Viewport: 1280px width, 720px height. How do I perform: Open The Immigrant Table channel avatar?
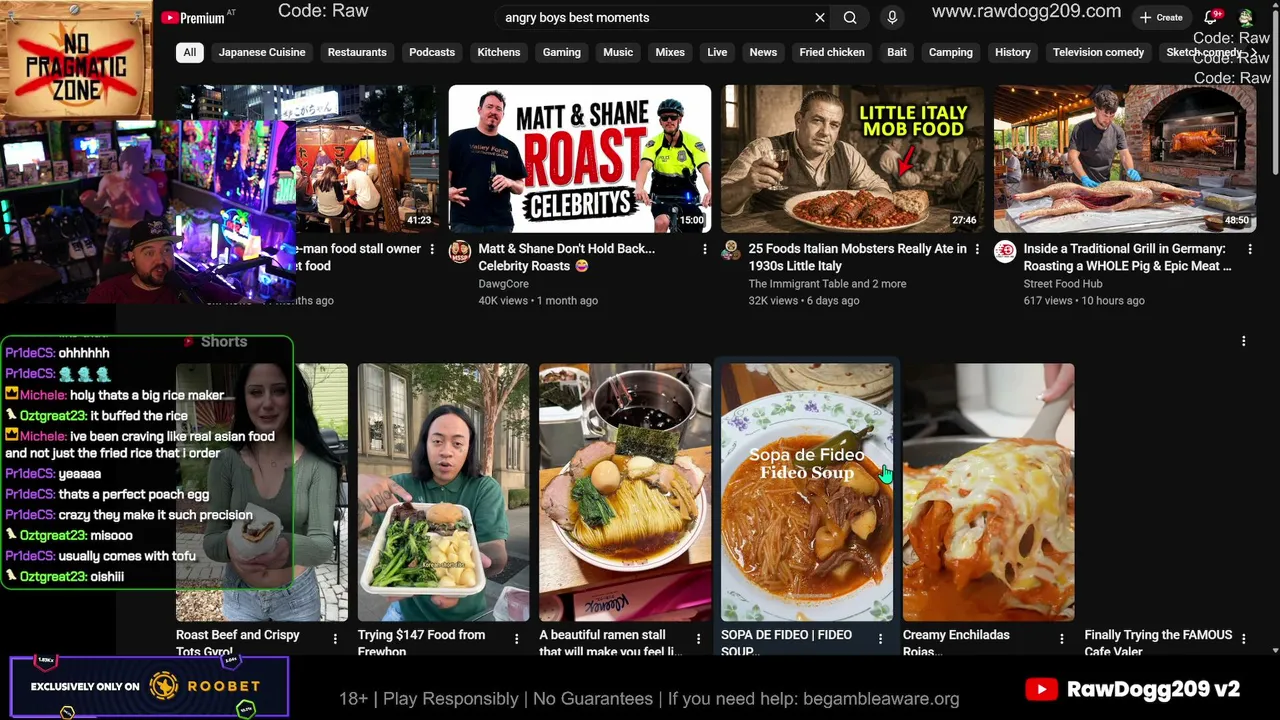tap(731, 251)
